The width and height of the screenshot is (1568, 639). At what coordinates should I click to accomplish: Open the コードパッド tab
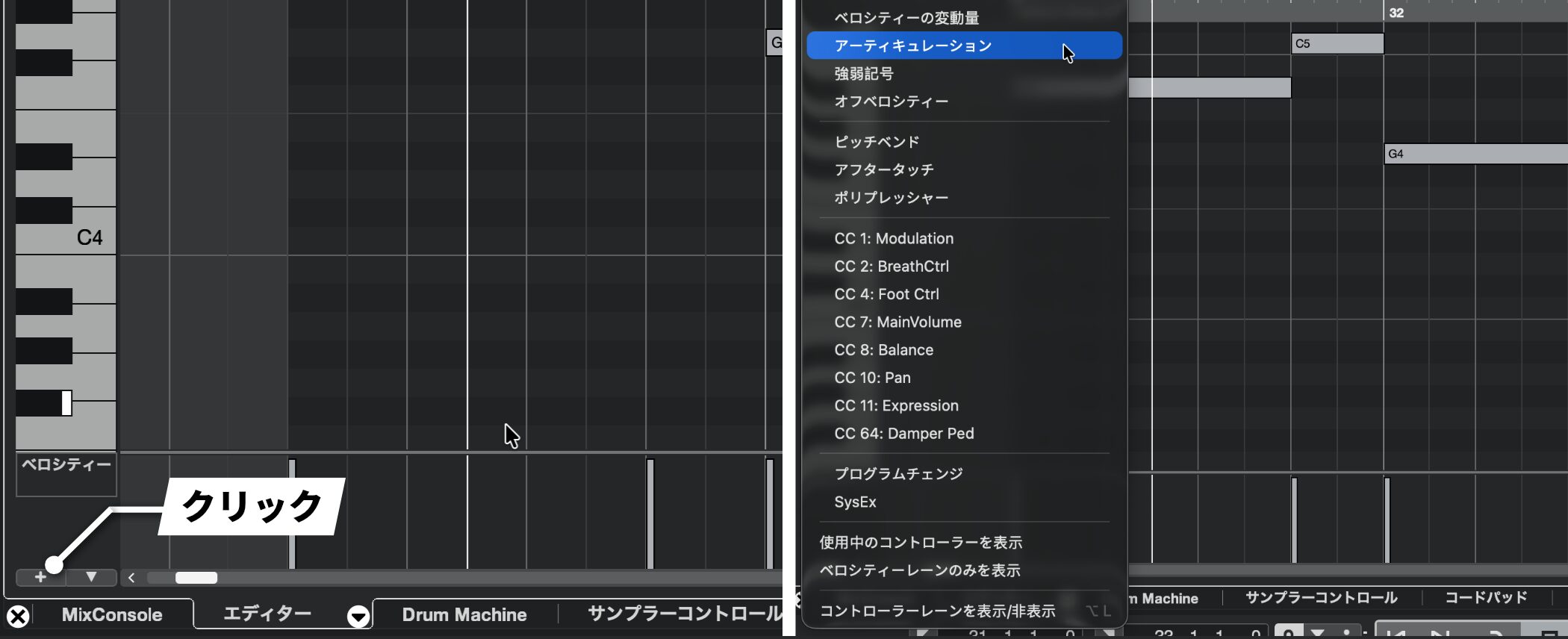pyautogui.click(x=1486, y=598)
